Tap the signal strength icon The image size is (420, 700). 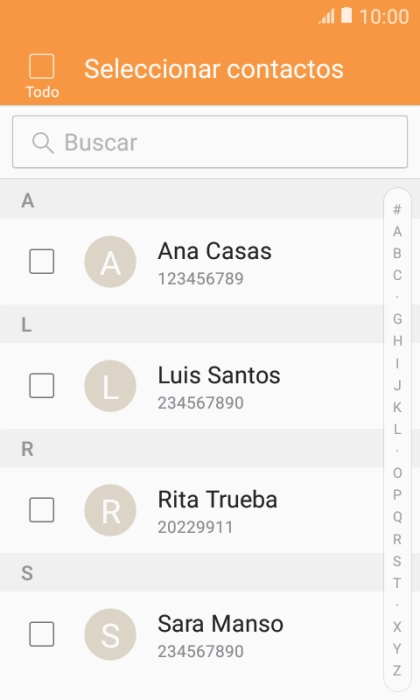tap(326, 17)
